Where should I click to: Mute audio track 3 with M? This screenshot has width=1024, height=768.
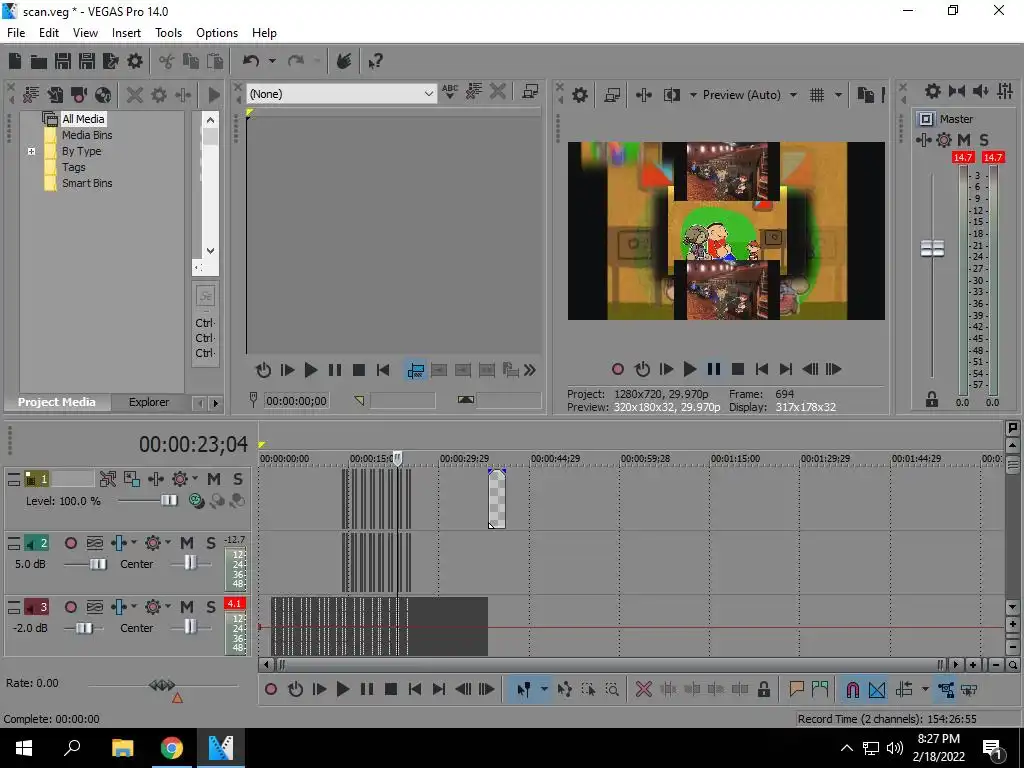click(187, 607)
